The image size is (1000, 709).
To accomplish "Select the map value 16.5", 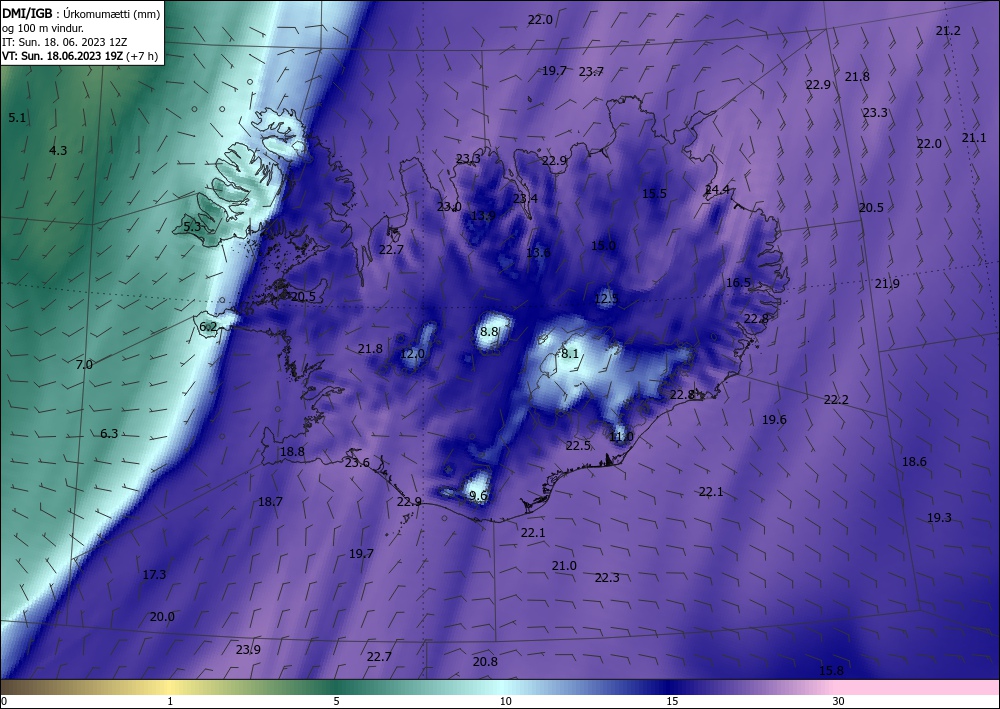I will [x=739, y=282].
